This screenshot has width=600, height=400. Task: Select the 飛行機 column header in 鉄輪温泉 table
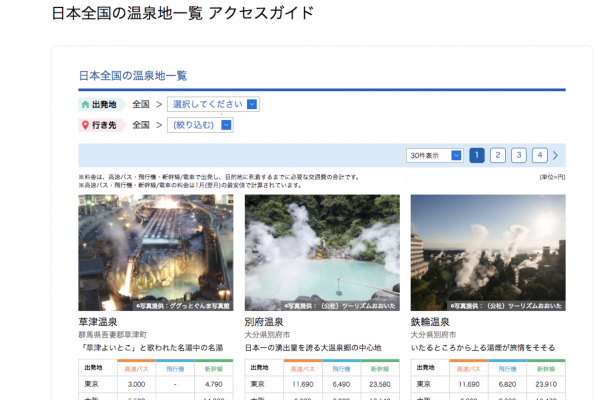[507, 369]
